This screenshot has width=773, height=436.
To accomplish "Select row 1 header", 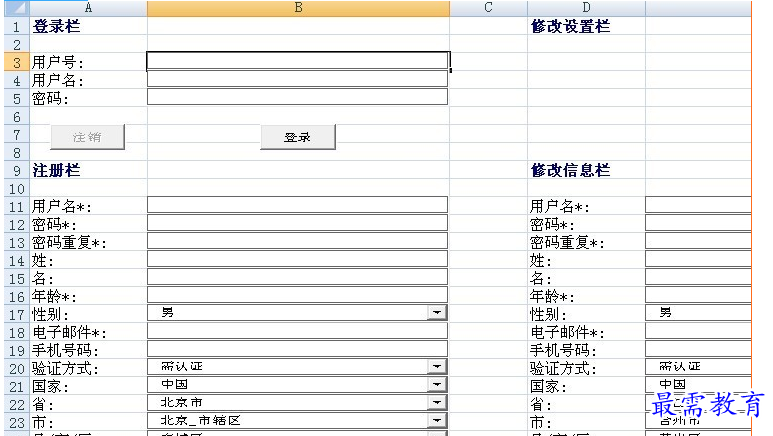I will (17, 27).
